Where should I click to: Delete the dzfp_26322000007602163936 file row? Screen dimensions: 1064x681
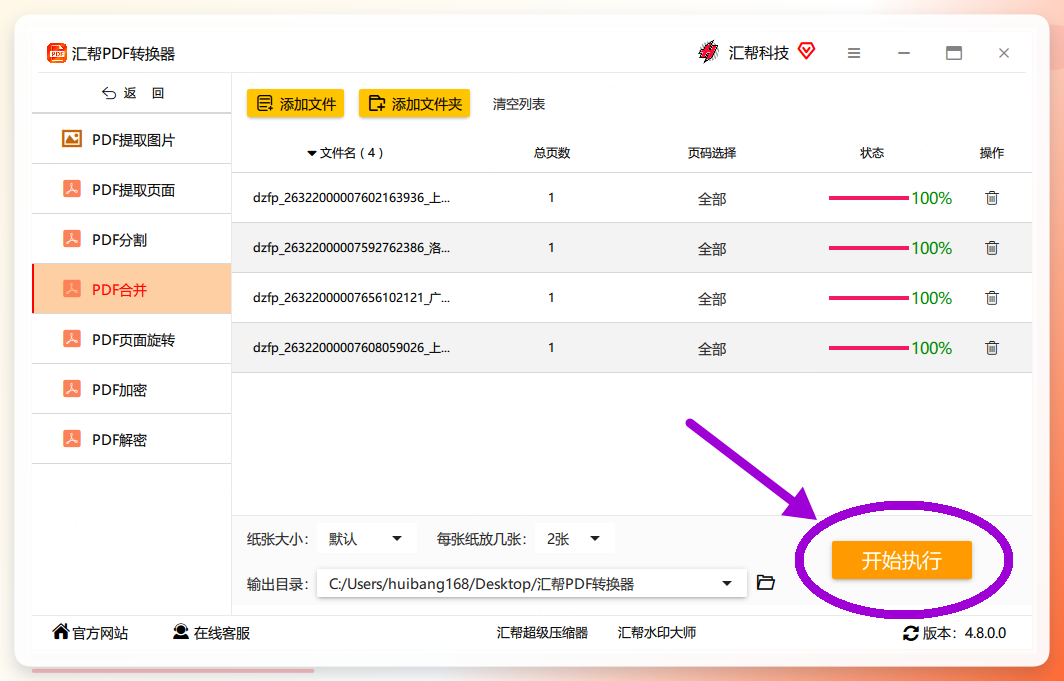tap(991, 198)
